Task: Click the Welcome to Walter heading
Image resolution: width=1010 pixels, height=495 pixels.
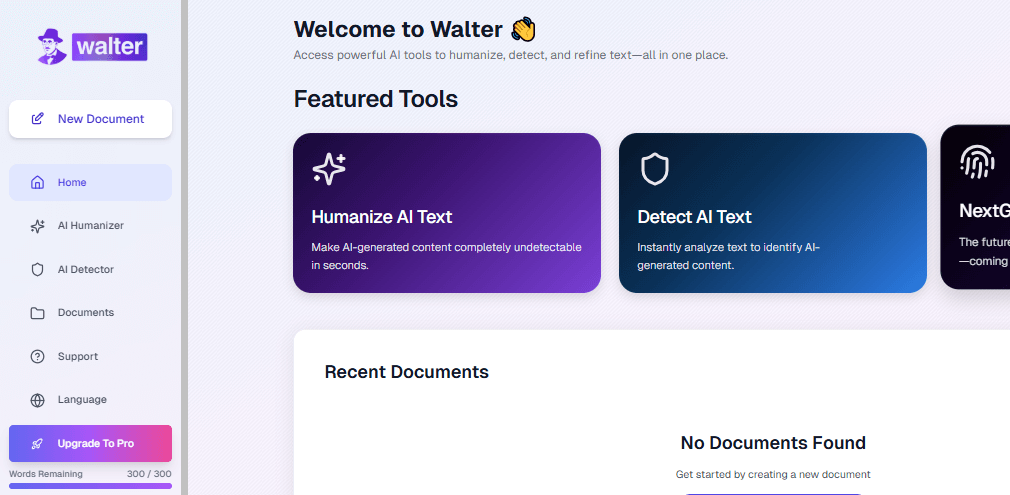Action: click(x=415, y=30)
